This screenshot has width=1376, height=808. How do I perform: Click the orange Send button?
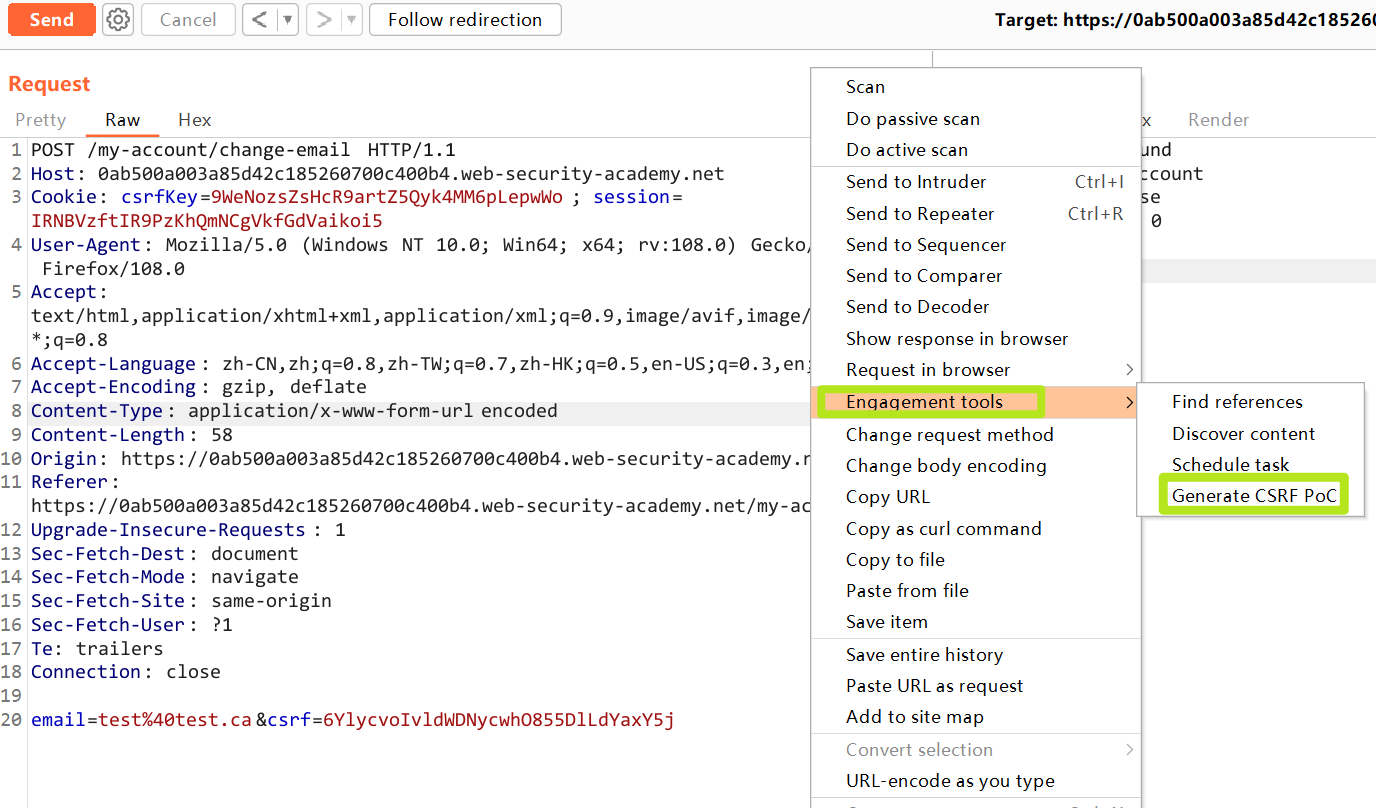(x=51, y=19)
